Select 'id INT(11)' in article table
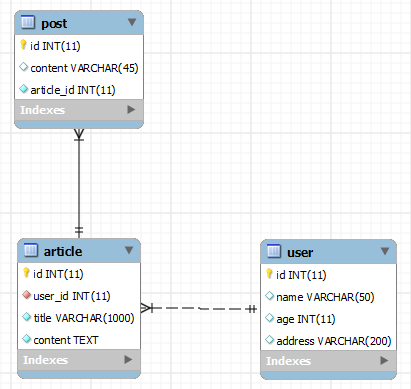 (58, 274)
